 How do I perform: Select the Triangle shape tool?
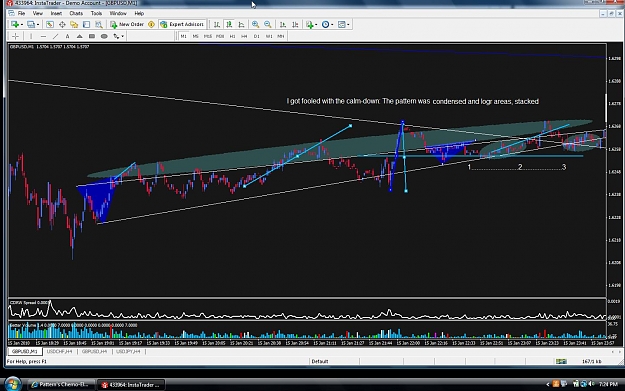pyautogui.click(x=80, y=36)
